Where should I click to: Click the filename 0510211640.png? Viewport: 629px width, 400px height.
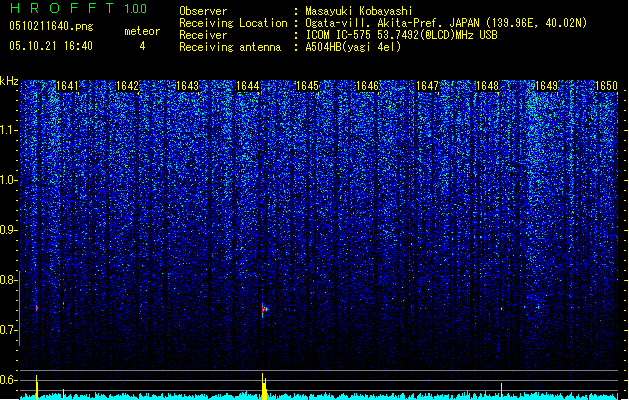point(51,26)
